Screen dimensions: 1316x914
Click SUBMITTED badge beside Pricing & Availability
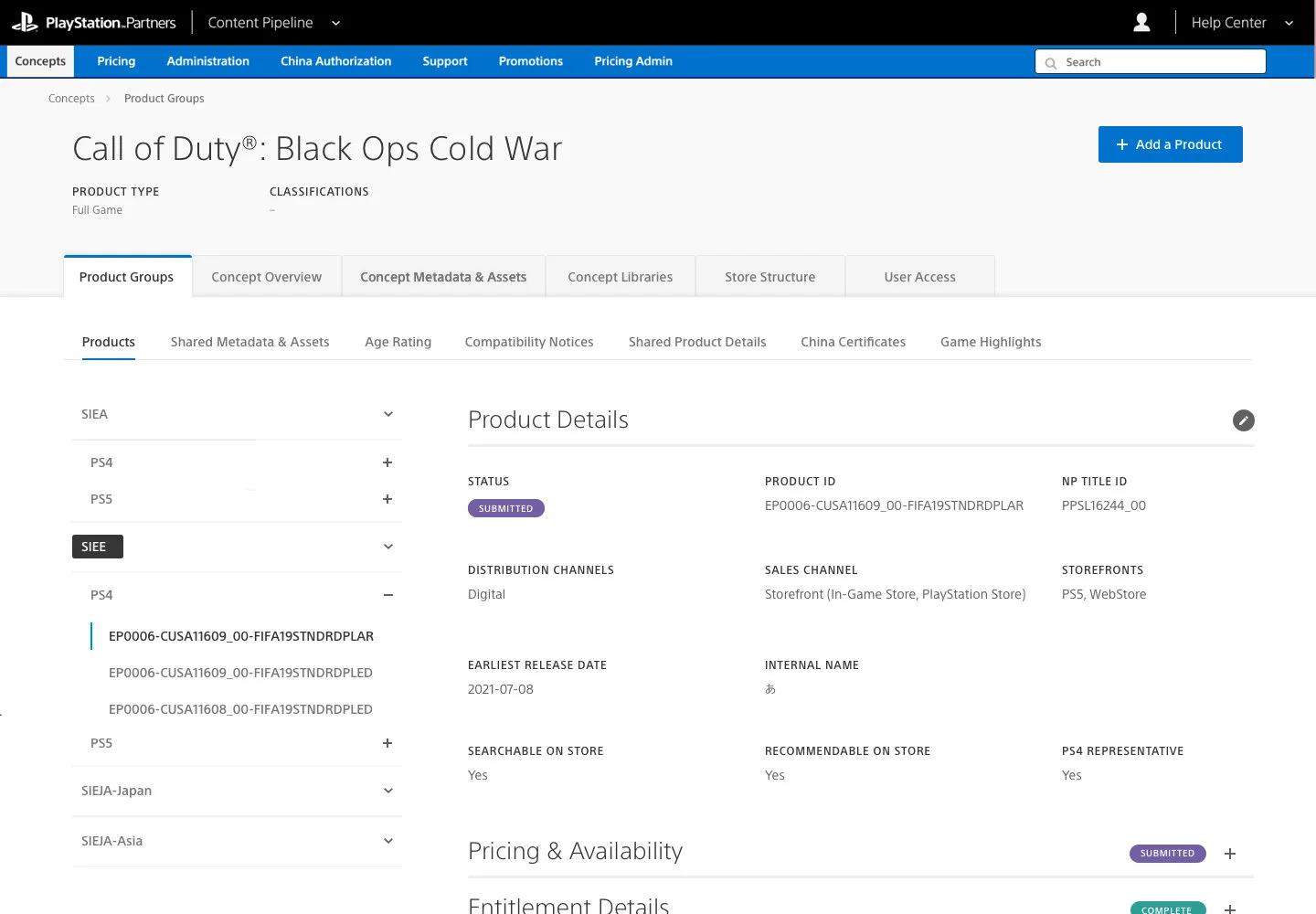(1167, 854)
